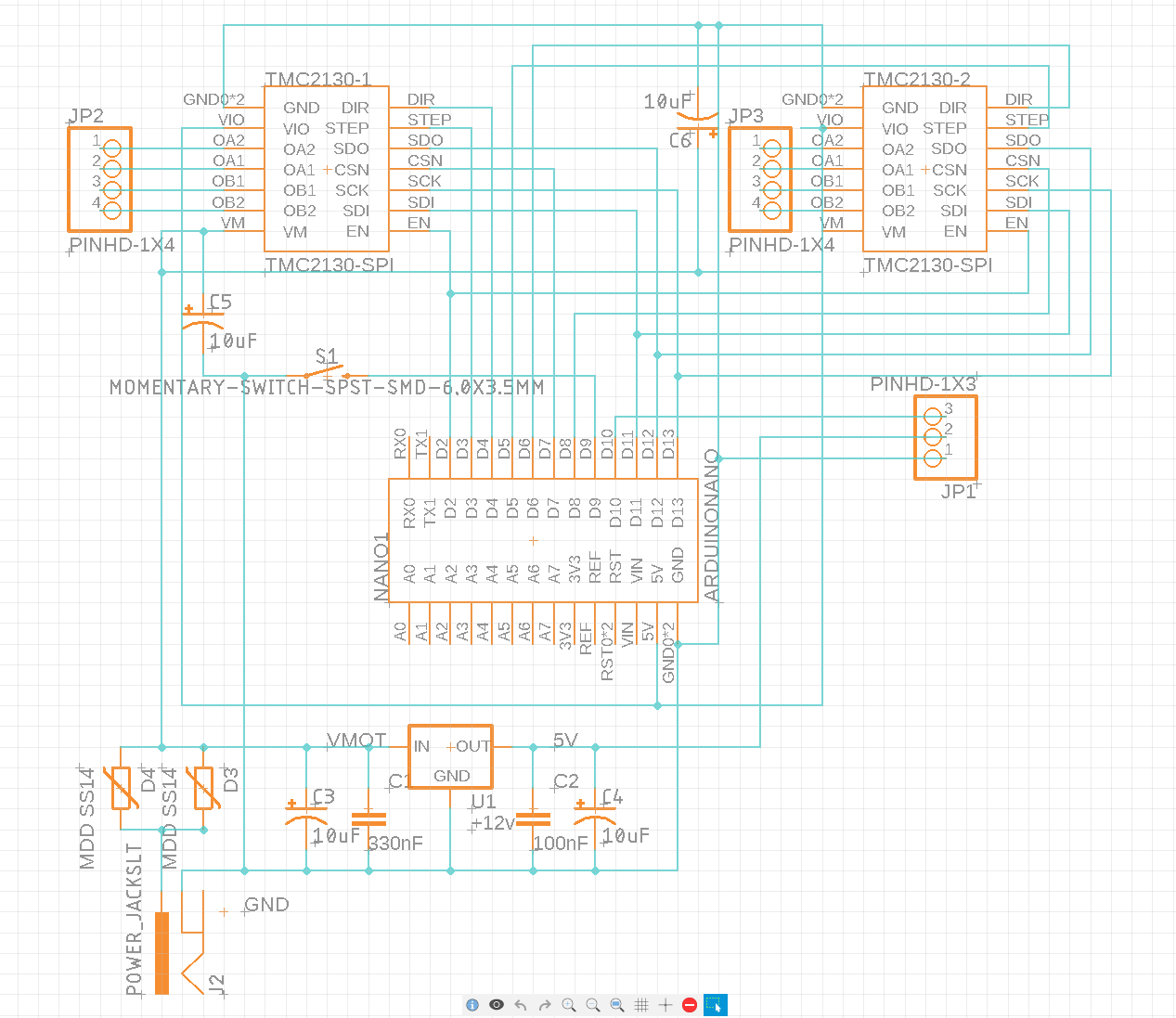Click the red stop icon in the toolbar
This screenshot has width=1176, height=1018.
689,1005
